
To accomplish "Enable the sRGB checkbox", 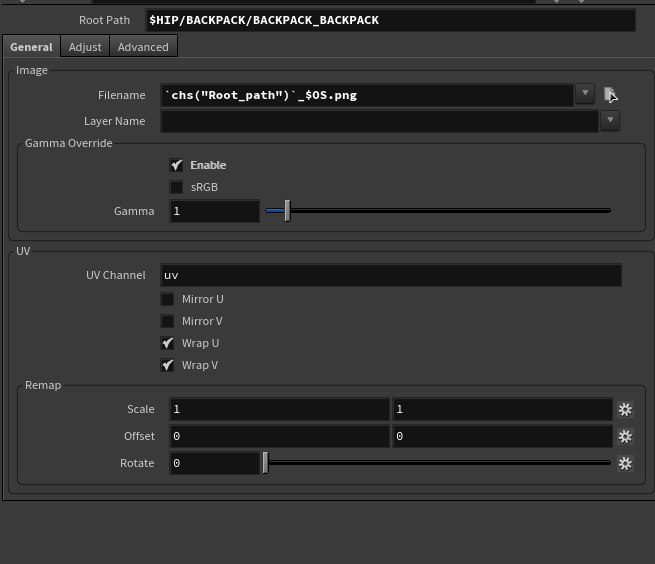I will pos(176,187).
